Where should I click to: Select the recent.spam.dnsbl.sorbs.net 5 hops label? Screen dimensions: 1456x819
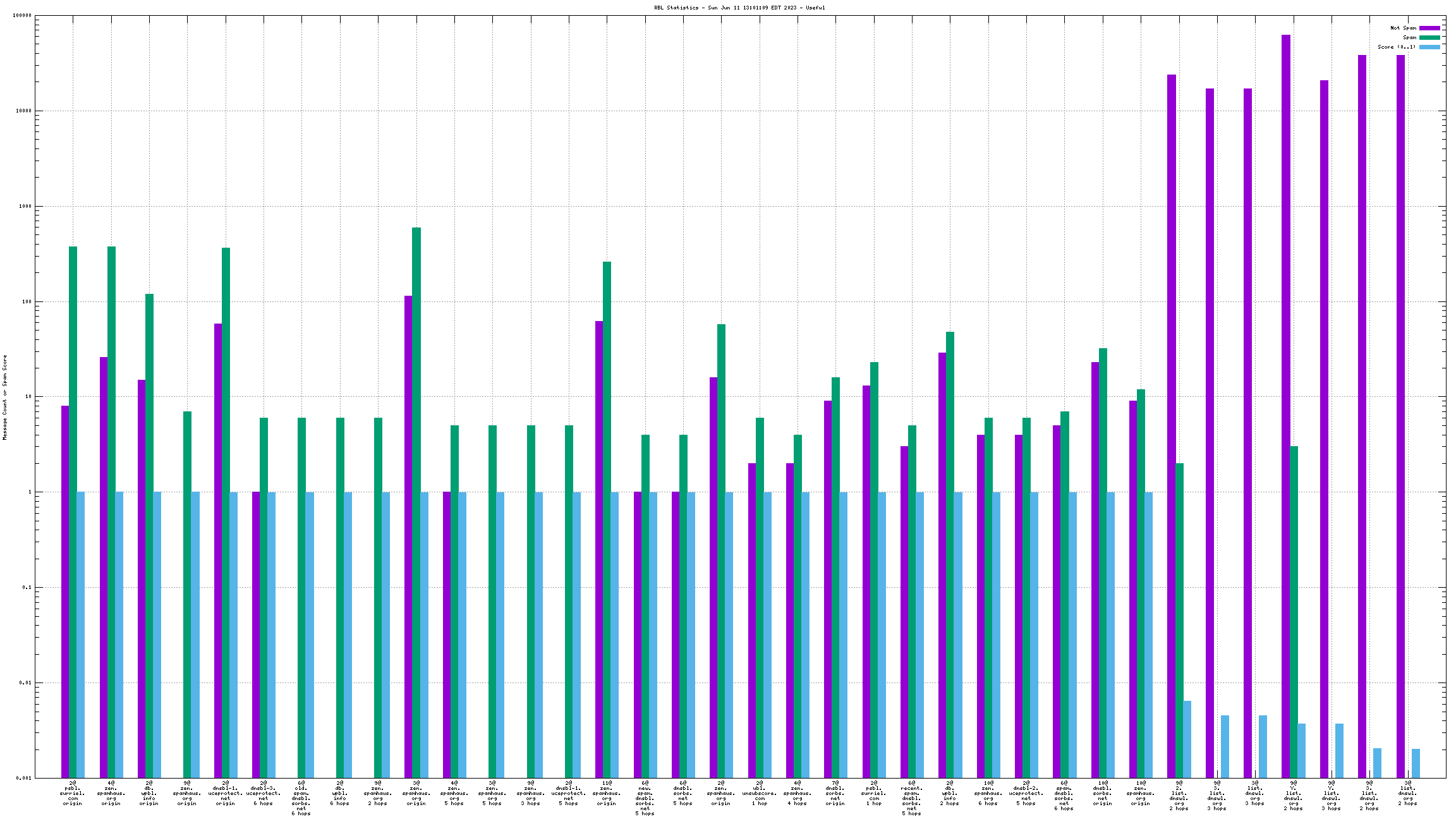(x=912, y=798)
